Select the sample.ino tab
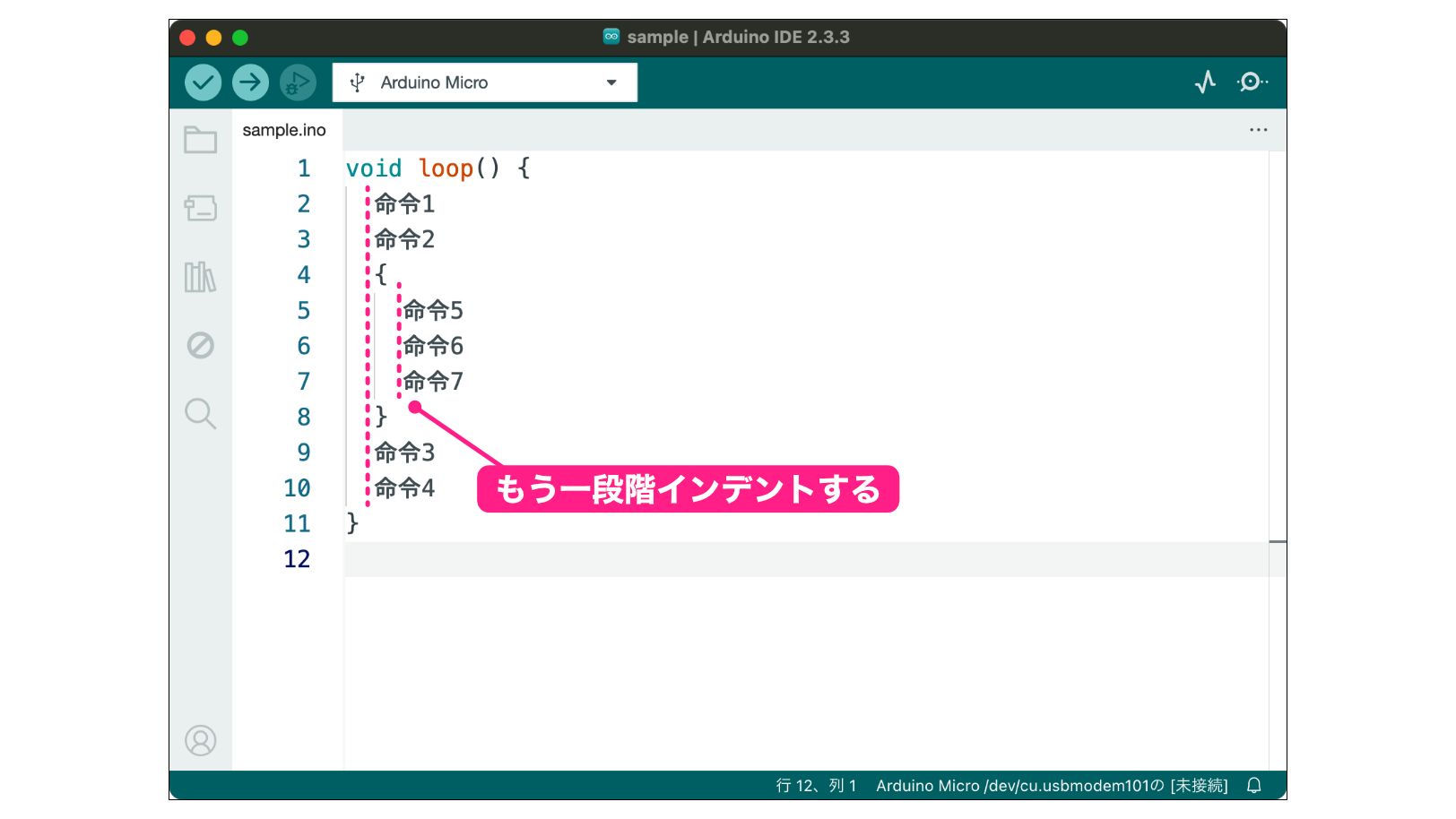1456x819 pixels. point(284,130)
